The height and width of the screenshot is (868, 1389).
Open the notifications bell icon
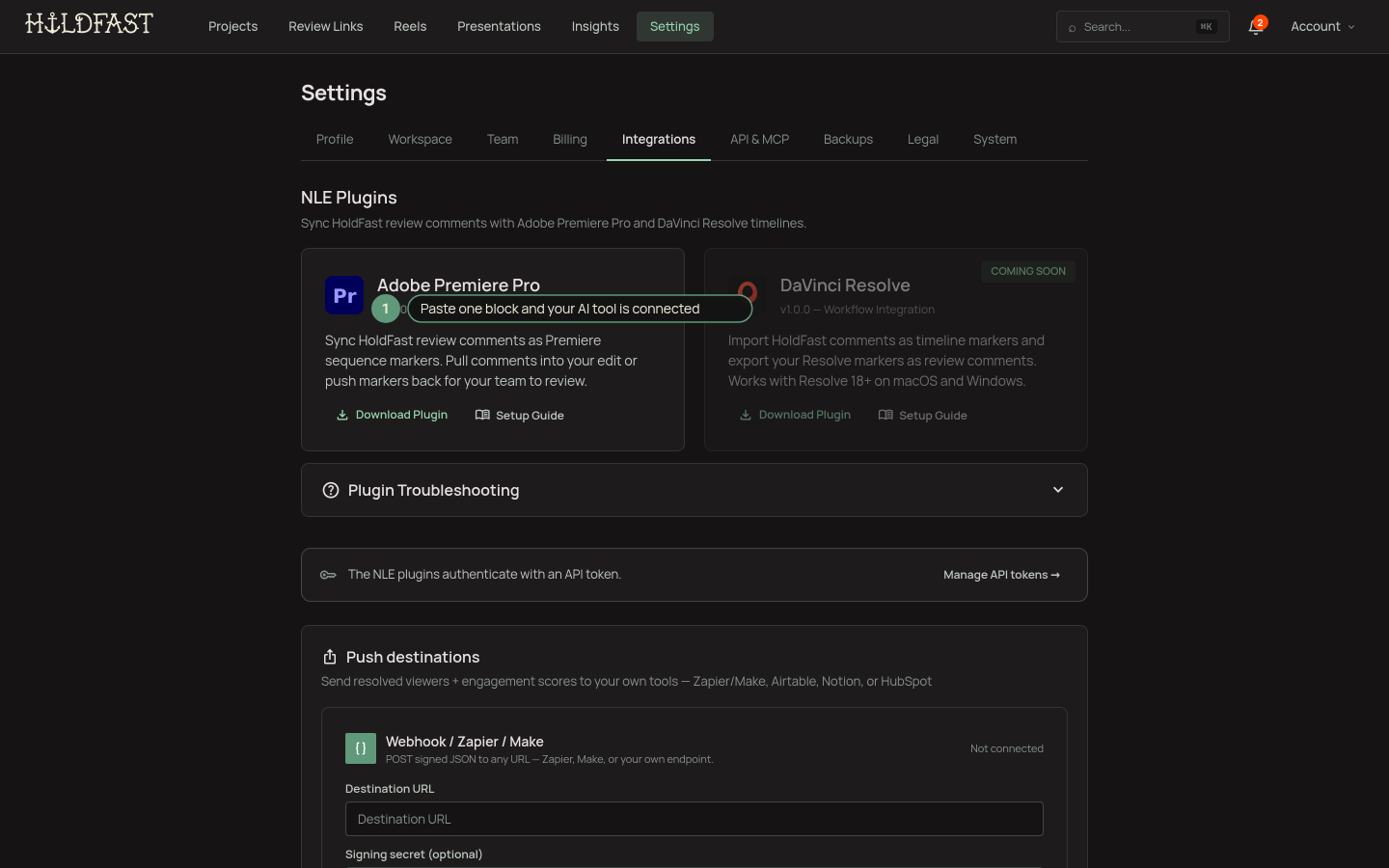pyautogui.click(x=1255, y=26)
